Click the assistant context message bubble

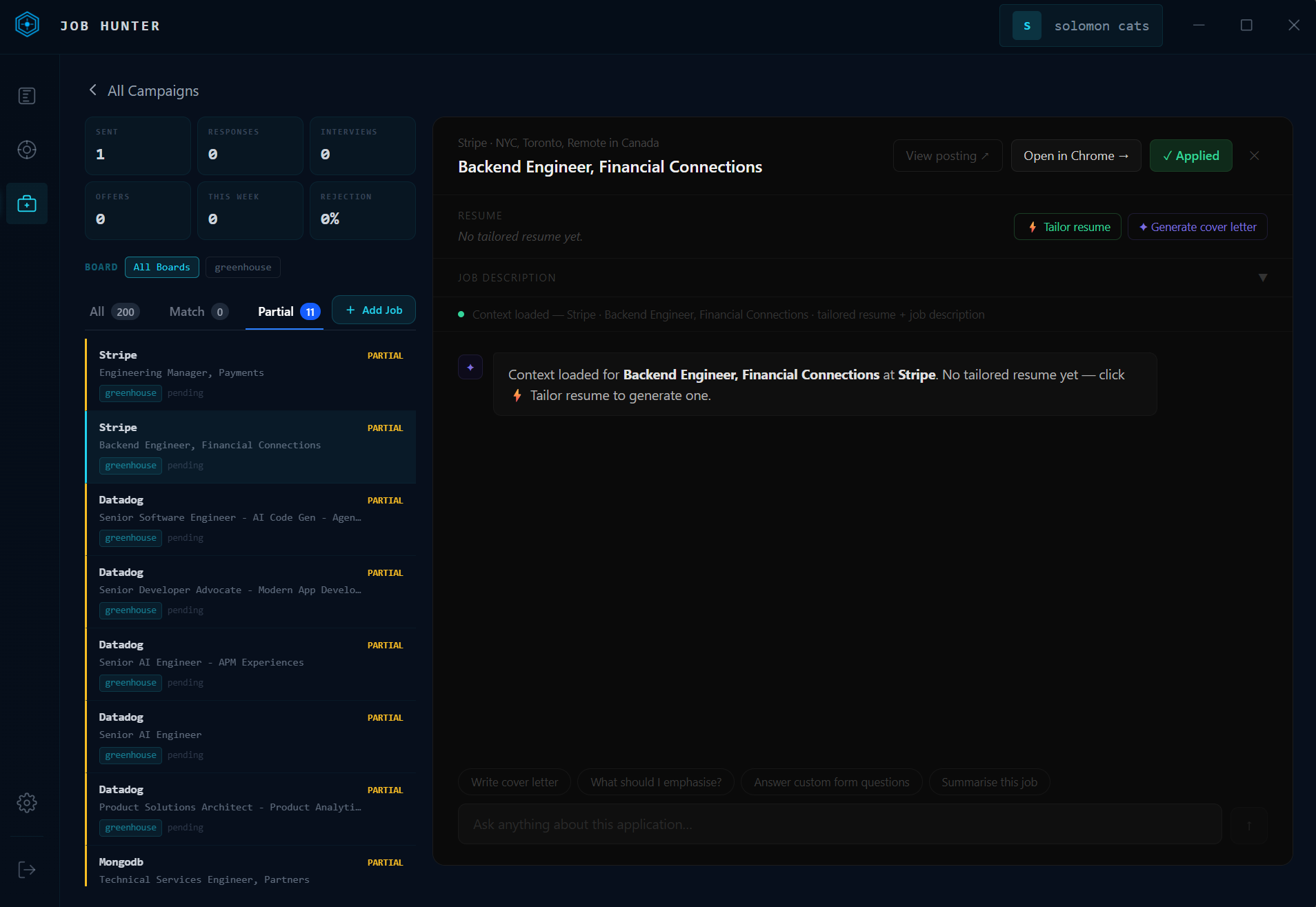coord(825,384)
